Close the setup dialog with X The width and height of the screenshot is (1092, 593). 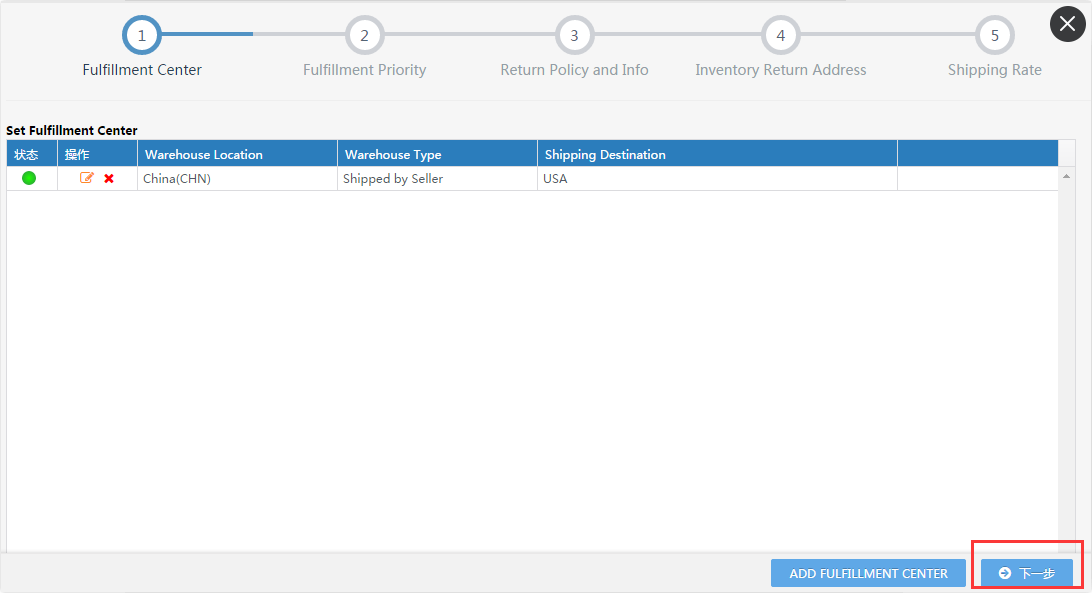tap(1067, 24)
